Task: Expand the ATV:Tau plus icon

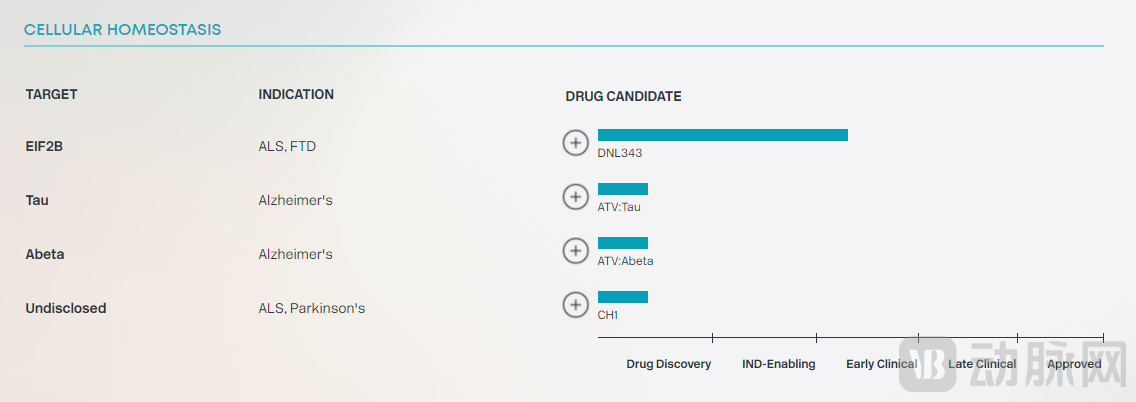Action: point(575,197)
